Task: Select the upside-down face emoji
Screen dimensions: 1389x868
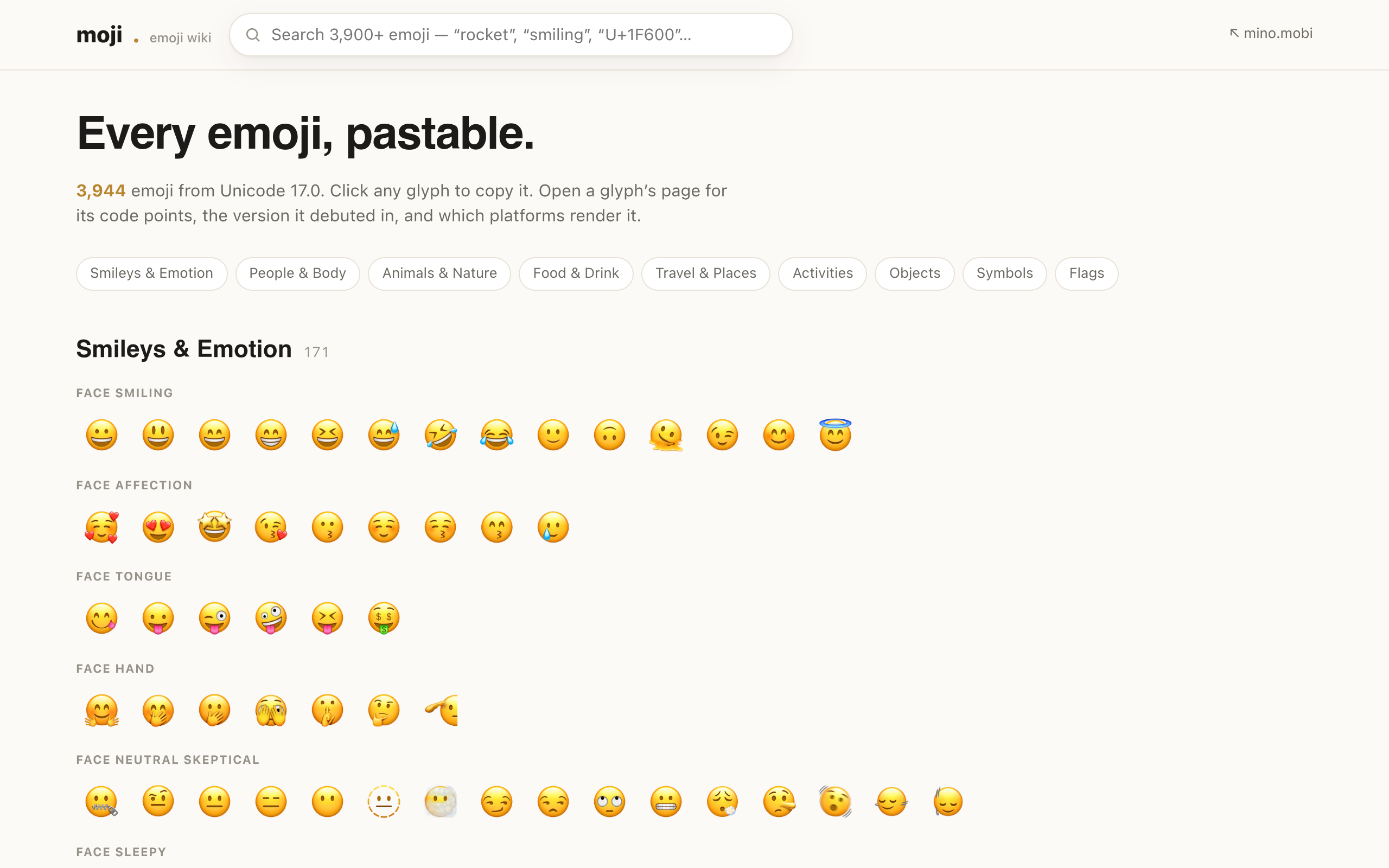Action: pos(609,435)
